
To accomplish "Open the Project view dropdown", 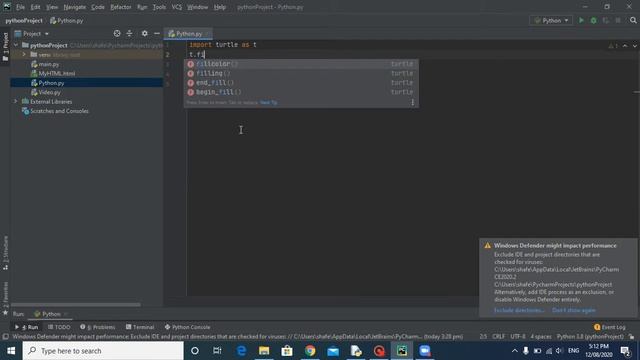I will tap(32, 33).
